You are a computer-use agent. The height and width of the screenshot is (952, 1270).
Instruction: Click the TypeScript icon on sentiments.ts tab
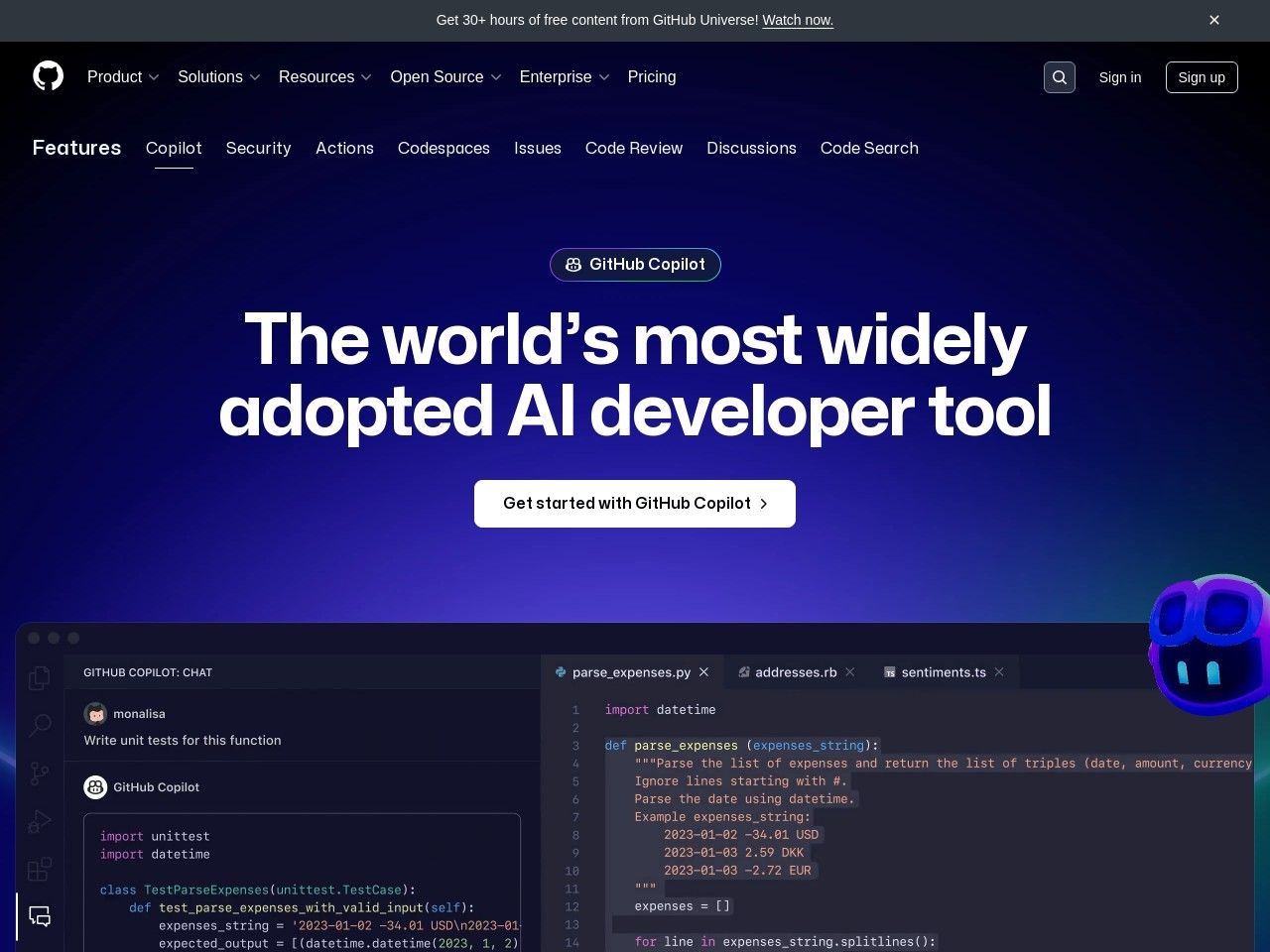(x=890, y=672)
